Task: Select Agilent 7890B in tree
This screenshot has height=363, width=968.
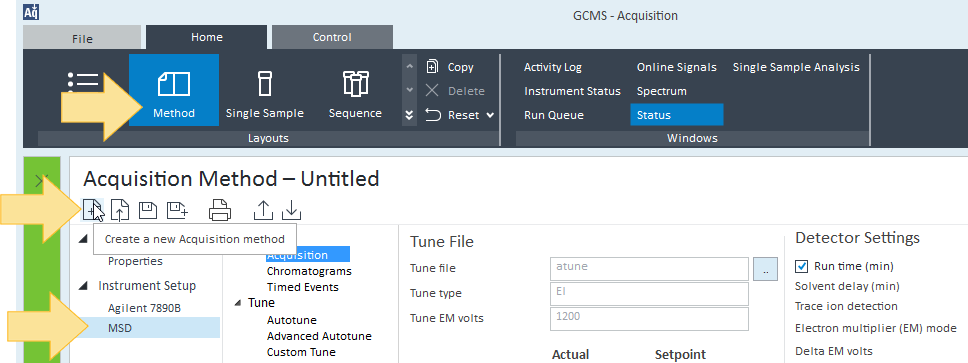Action: 144,307
